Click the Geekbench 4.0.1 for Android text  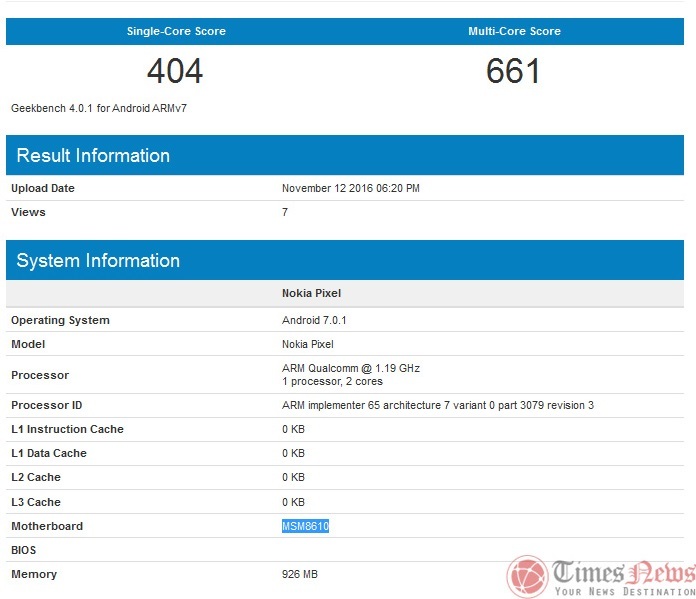(99, 107)
